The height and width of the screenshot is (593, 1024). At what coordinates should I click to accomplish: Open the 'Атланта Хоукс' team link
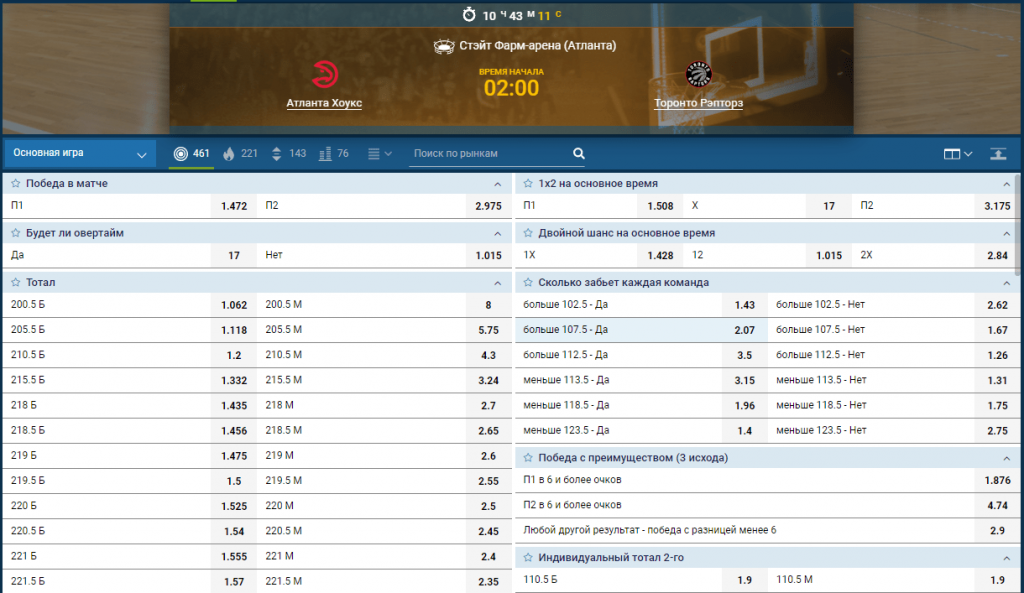click(324, 103)
